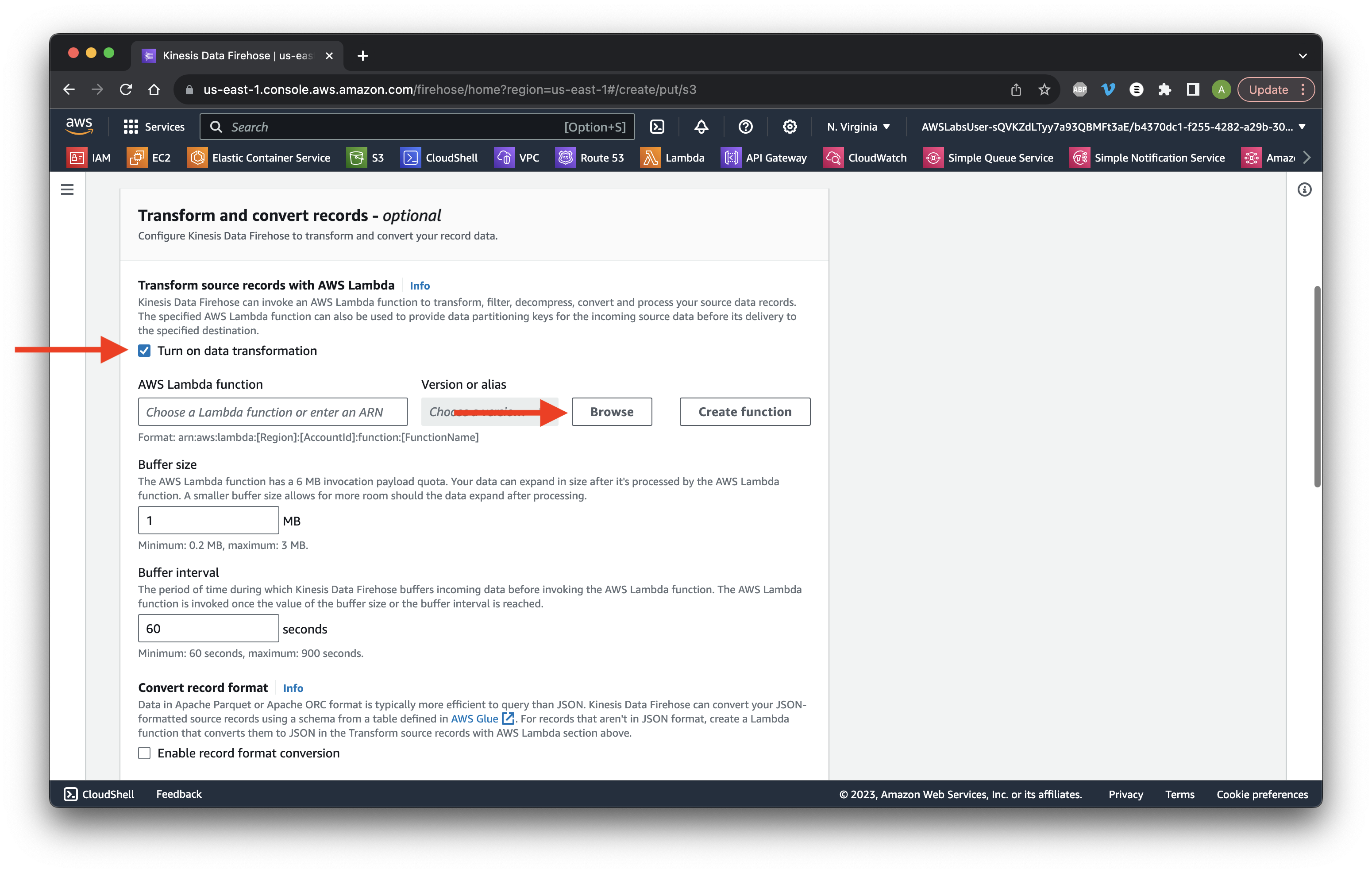Open the S3 shortcut
Screen dimensions: 1372x873
[x=365, y=158]
